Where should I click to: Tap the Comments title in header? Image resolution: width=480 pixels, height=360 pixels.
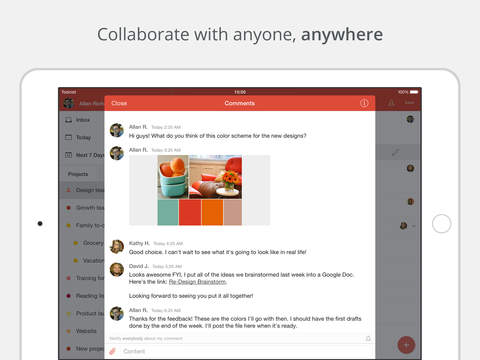pos(240,103)
